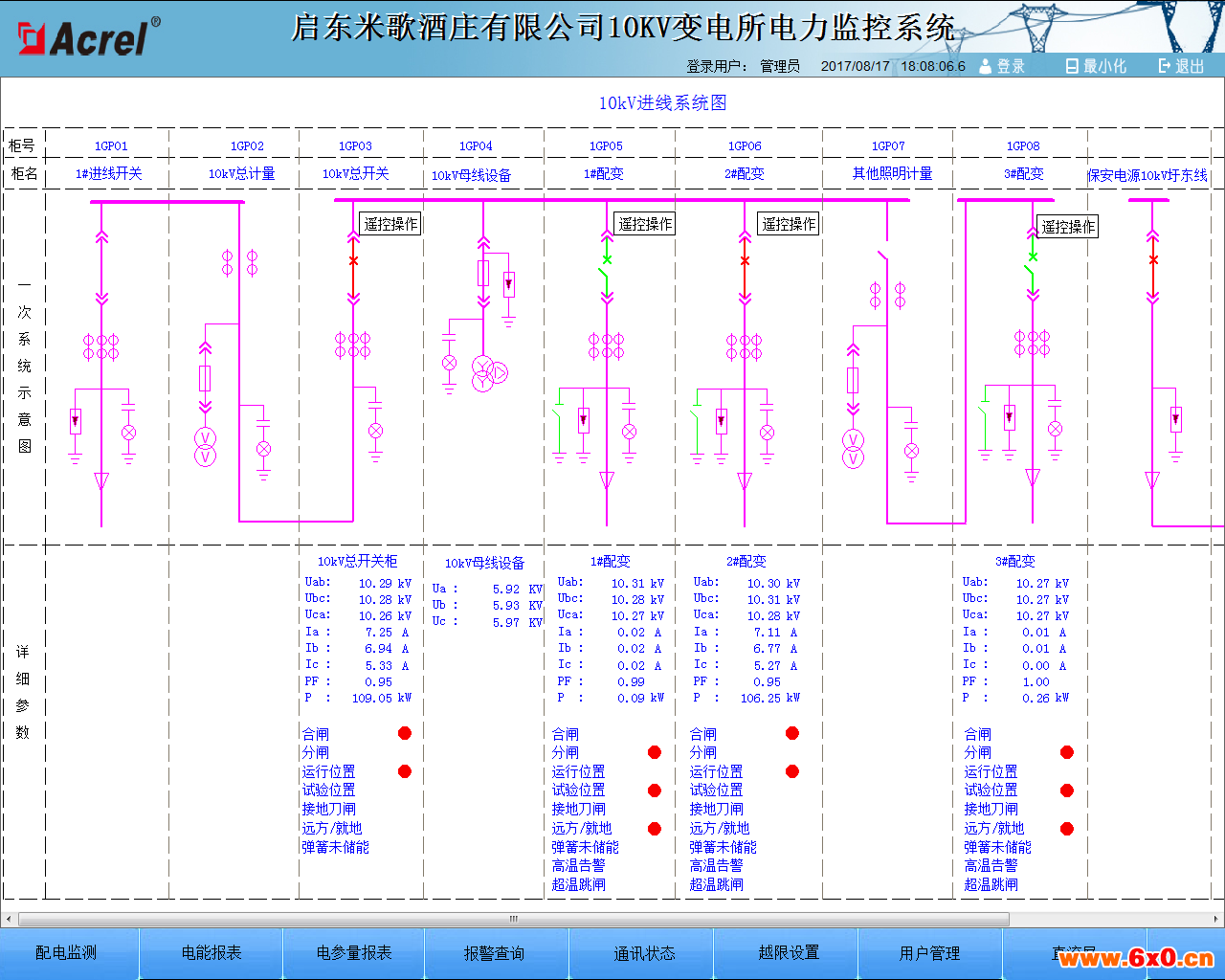Click the 最小化 window icon
This screenshot has width=1225, height=980.
1072,66
